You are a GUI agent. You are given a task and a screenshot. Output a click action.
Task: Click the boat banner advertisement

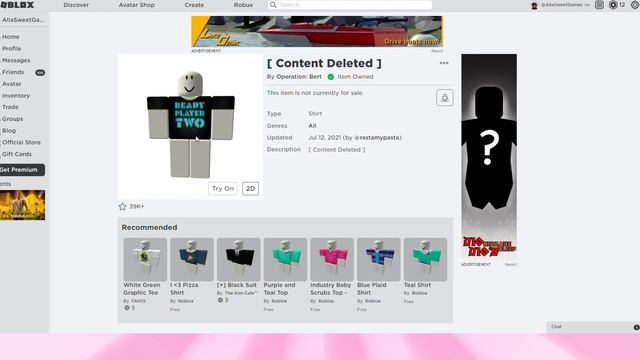pos(317,31)
